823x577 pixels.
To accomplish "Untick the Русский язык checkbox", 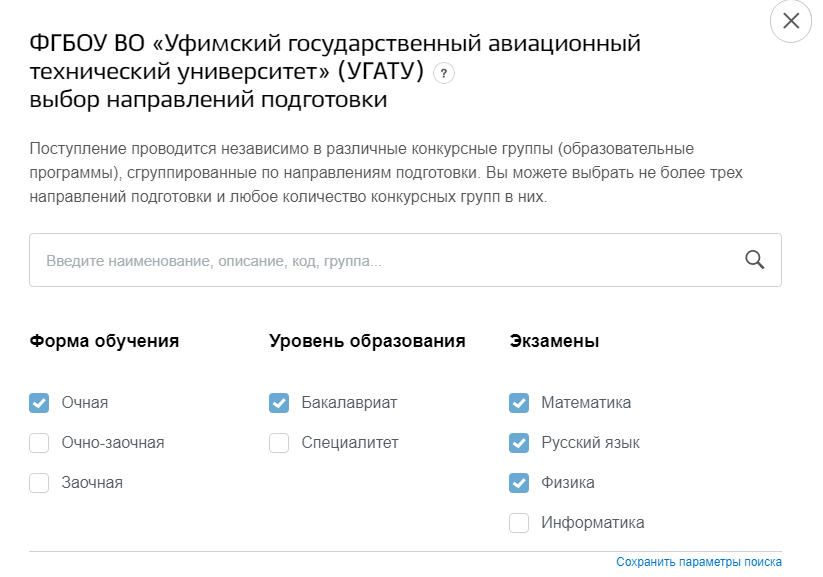I will pos(519,443).
